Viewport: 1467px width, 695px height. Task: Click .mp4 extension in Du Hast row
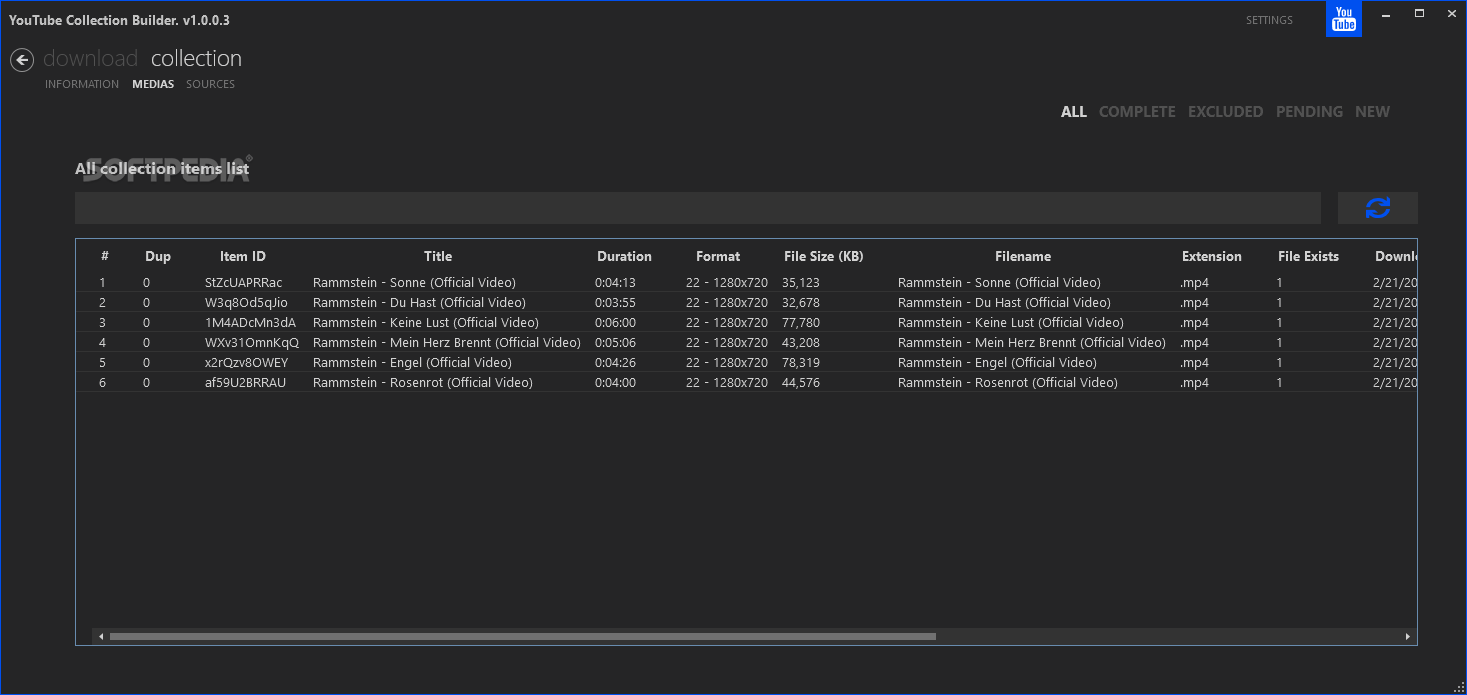pos(1195,303)
